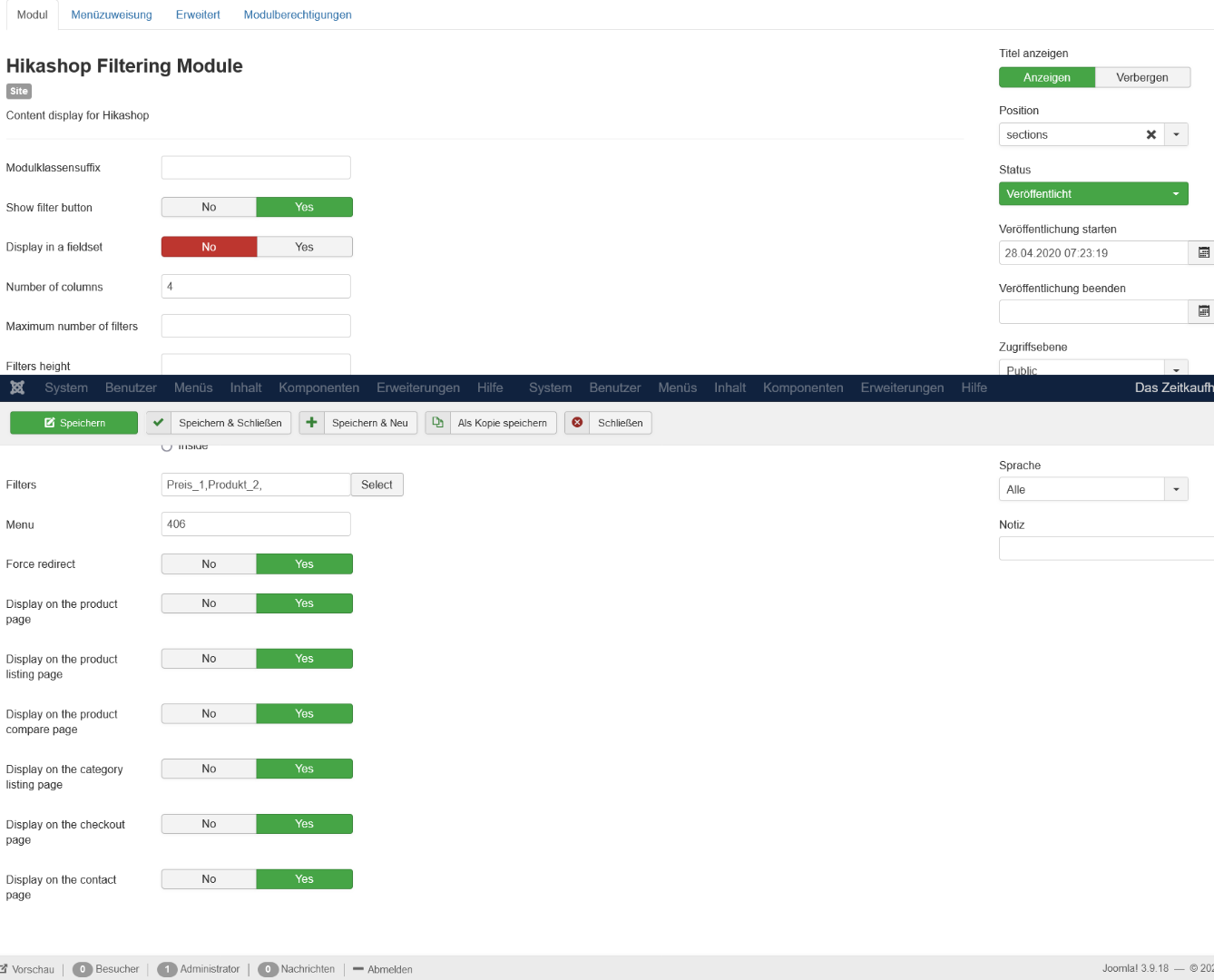Click the red X icon for Schließen
The height and width of the screenshot is (980, 1214).
(577, 423)
